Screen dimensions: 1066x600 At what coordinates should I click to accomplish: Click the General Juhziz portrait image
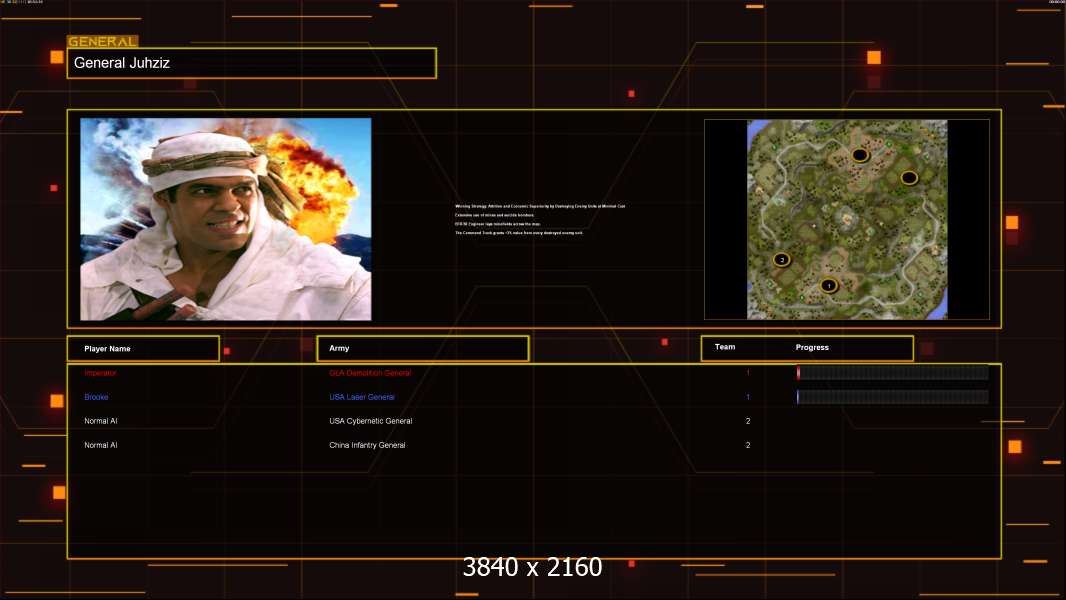pyautogui.click(x=225, y=219)
